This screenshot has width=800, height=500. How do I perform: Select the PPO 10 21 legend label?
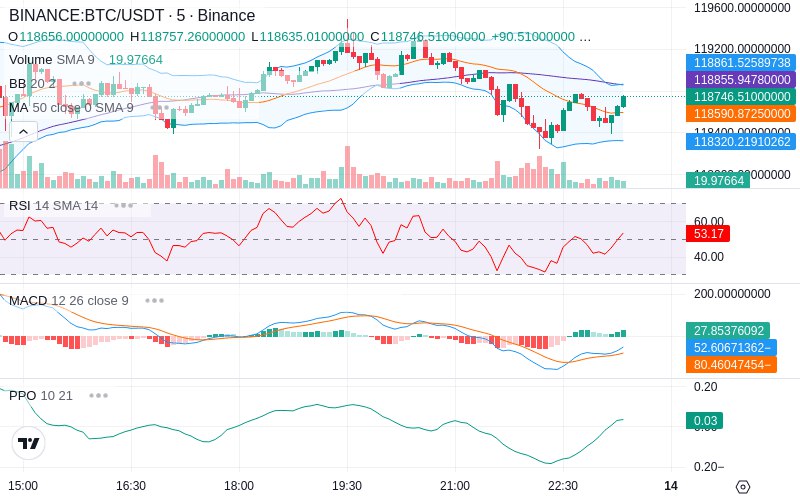[41, 395]
